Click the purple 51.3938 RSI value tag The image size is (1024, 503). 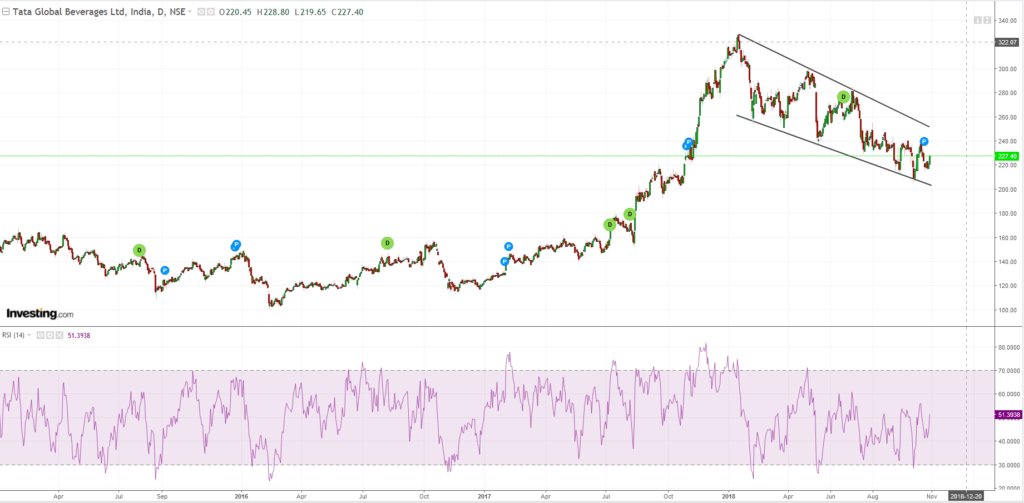[x=1008, y=415]
